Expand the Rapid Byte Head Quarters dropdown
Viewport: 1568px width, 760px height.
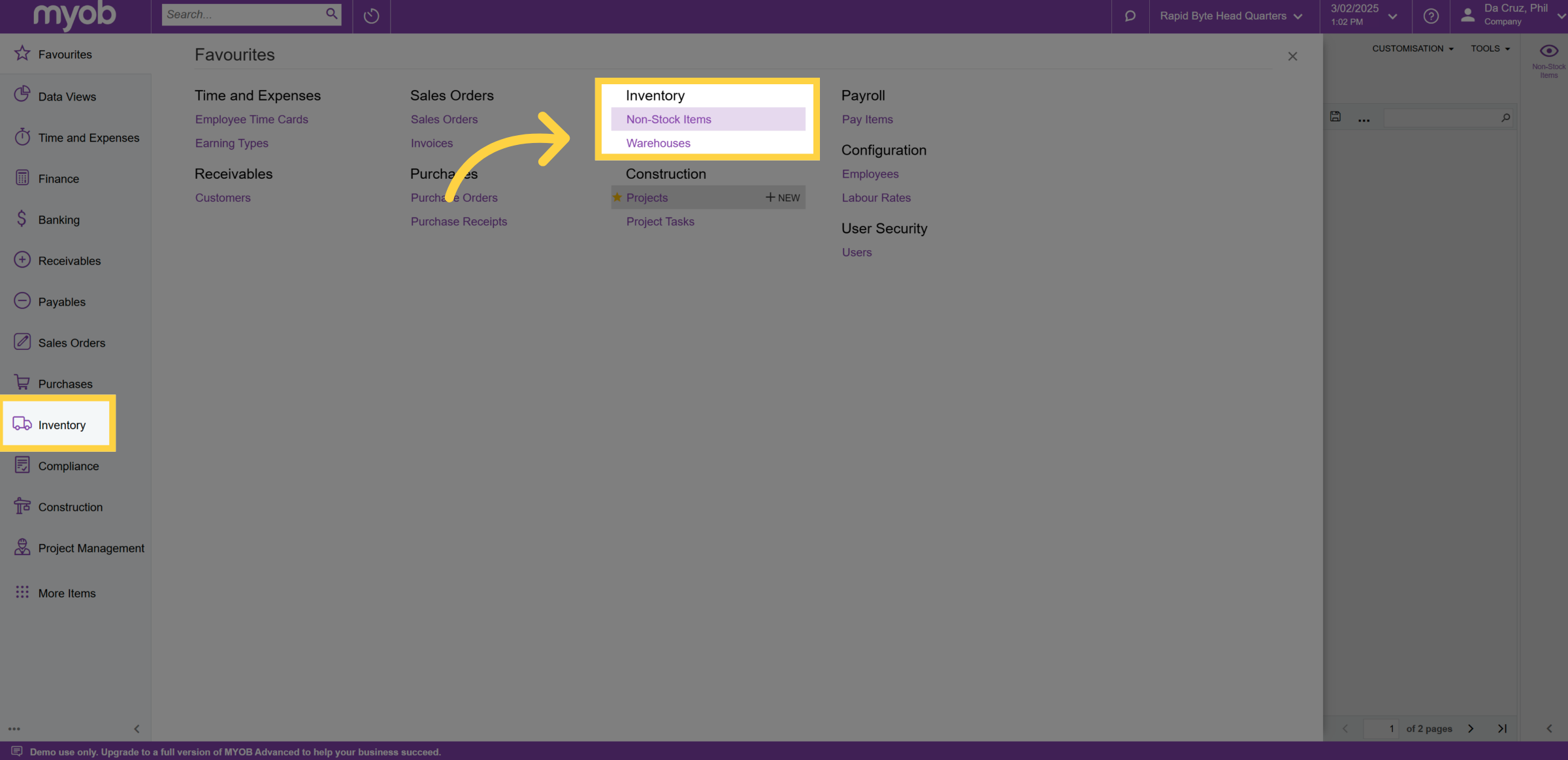(x=1231, y=16)
